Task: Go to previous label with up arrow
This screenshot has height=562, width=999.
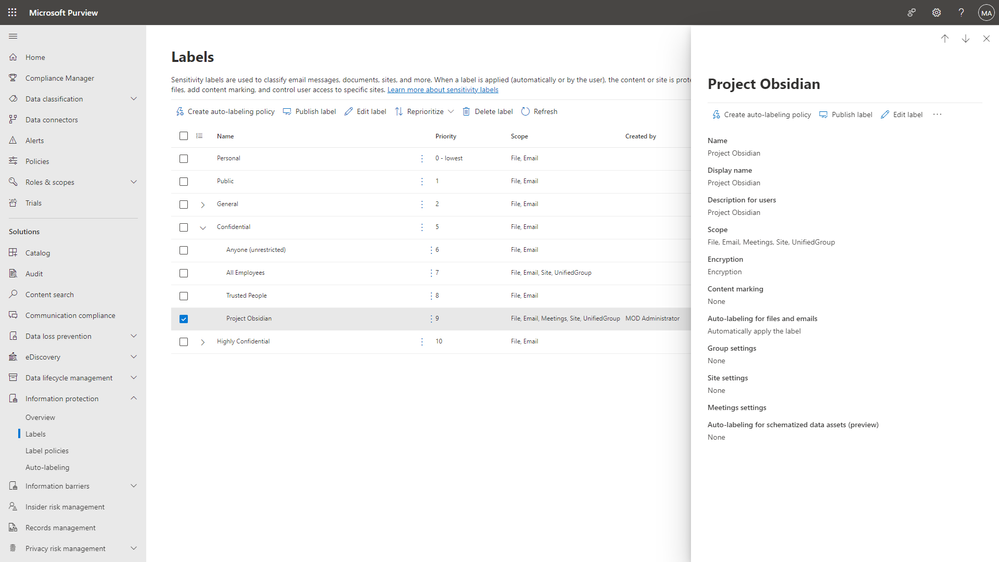Action: click(x=945, y=39)
